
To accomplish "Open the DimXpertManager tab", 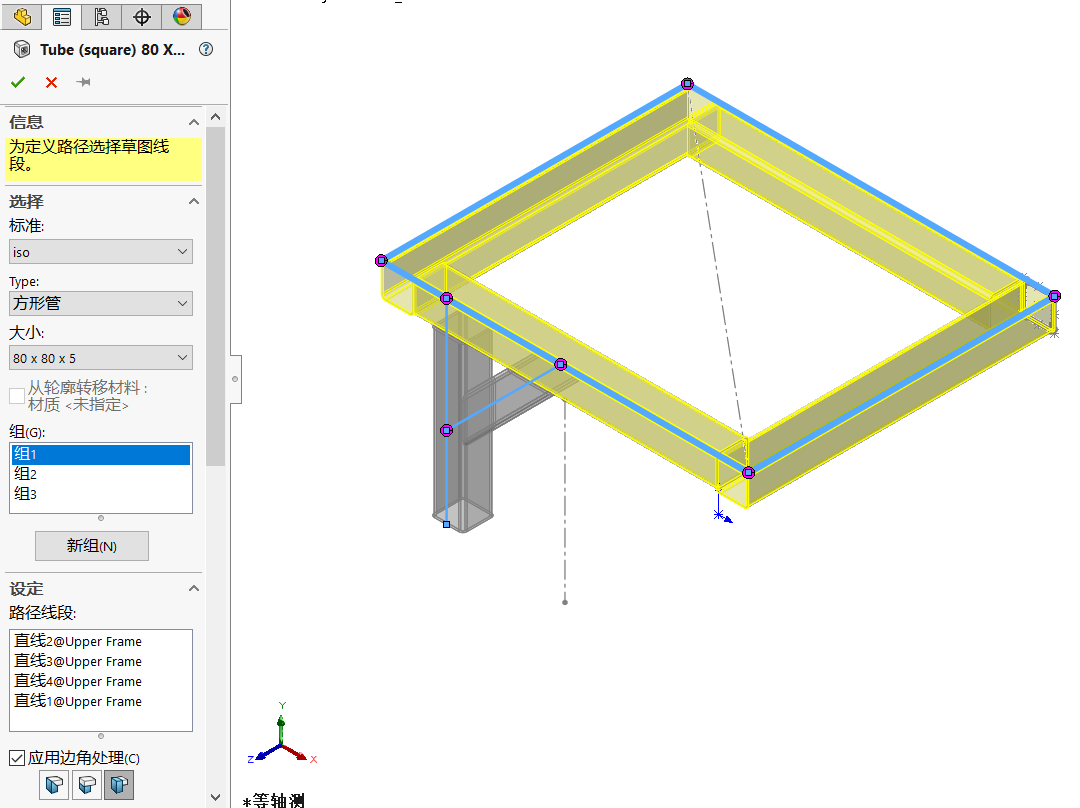I will [x=141, y=17].
